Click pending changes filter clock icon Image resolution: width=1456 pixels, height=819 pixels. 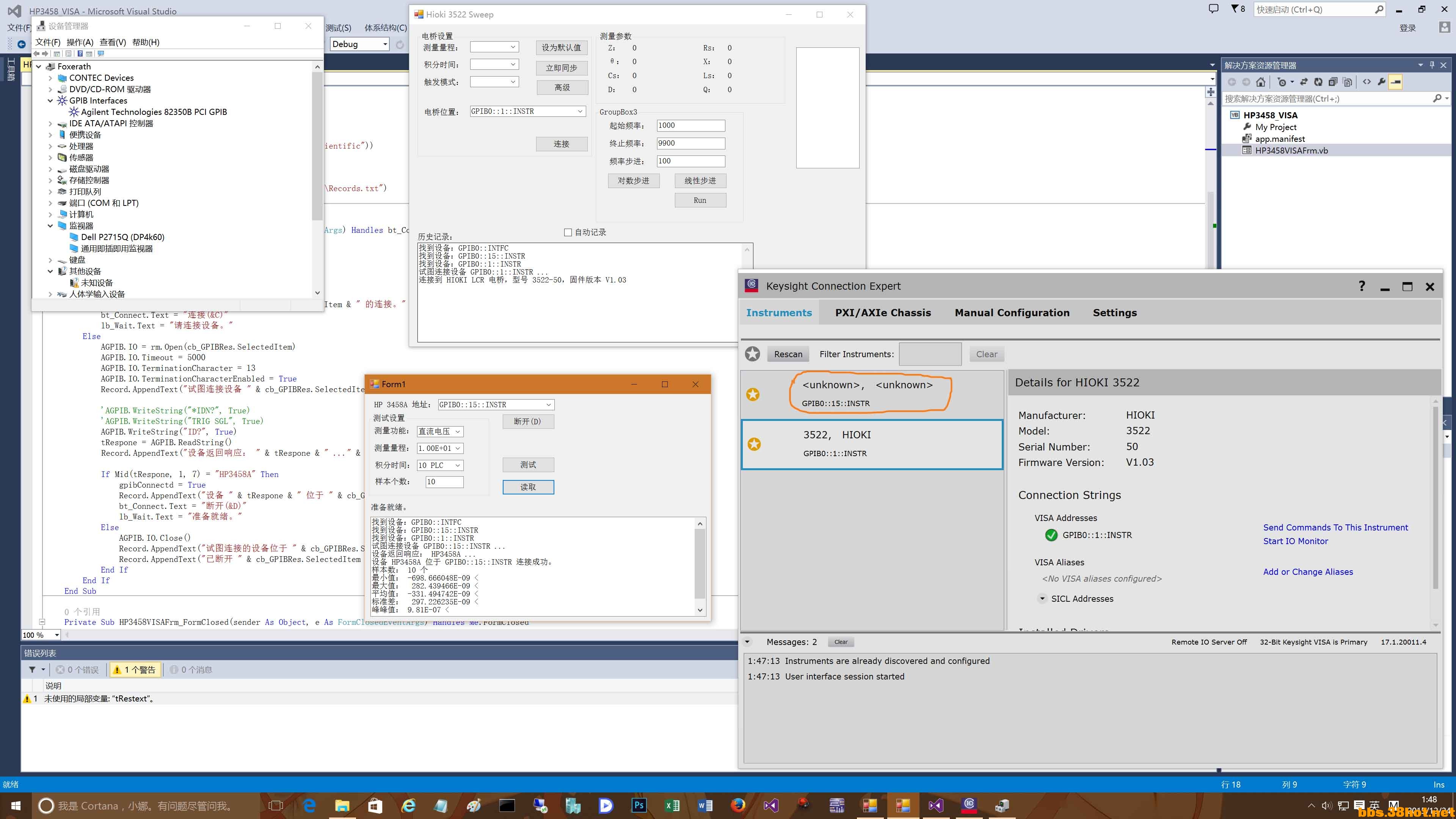tap(1282, 82)
